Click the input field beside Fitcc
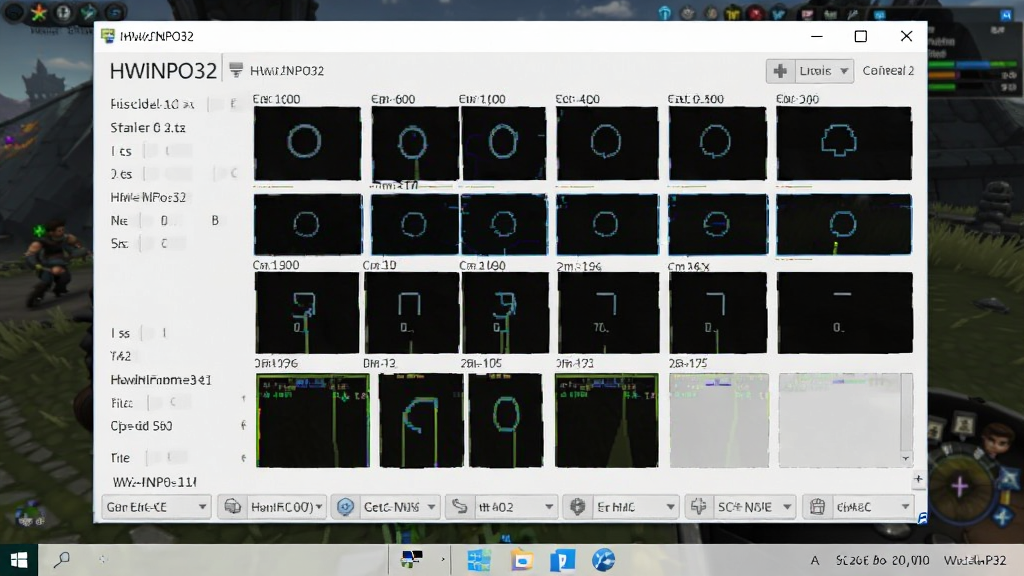This screenshot has width=1024, height=576. click(171, 402)
